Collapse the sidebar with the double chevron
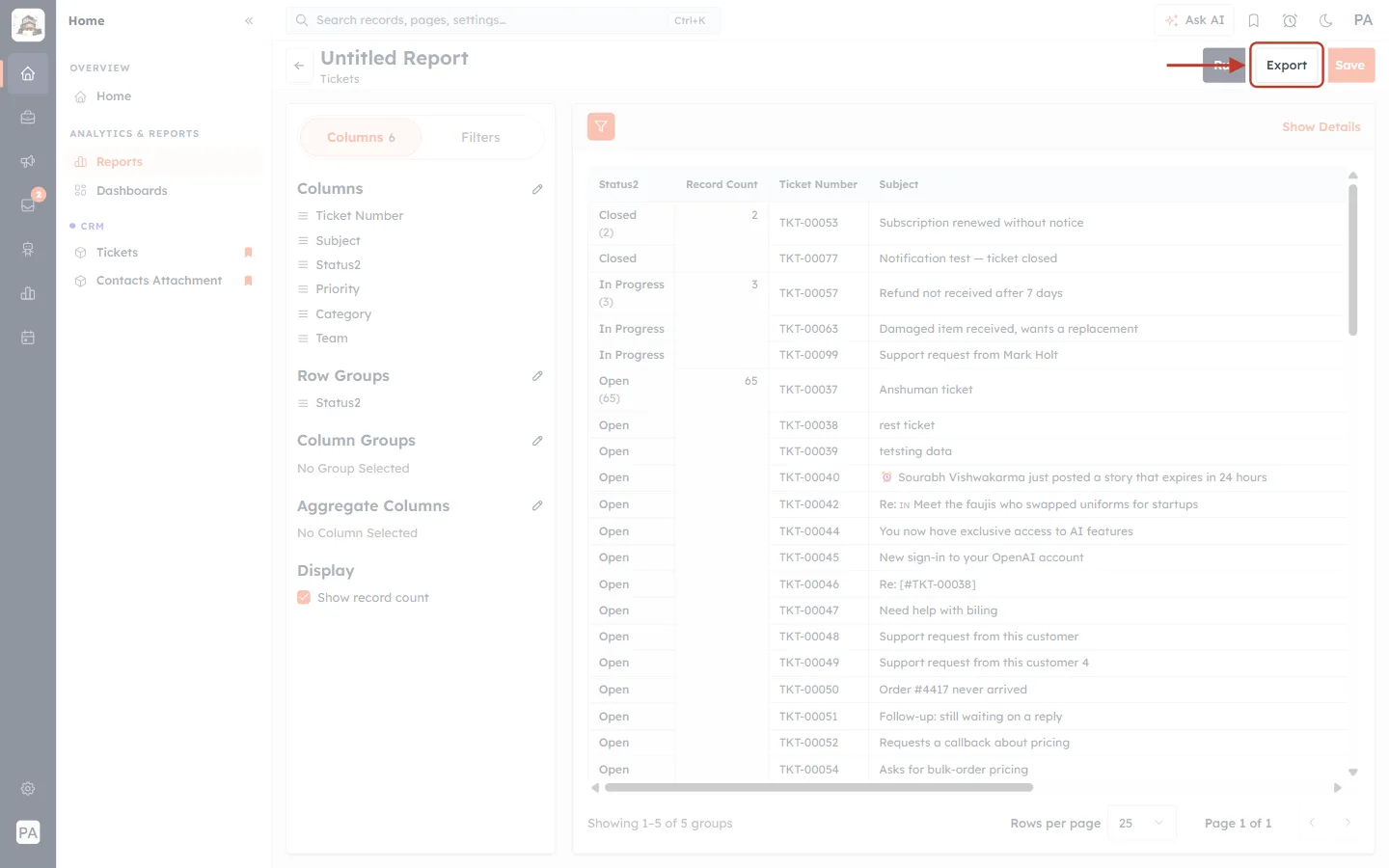Viewport: 1389px width, 868px height. [x=249, y=20]
